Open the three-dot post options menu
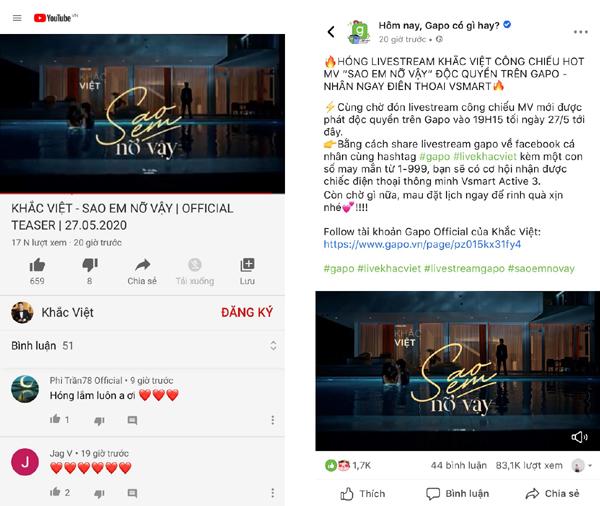600x506 pixels. point(580,32)
